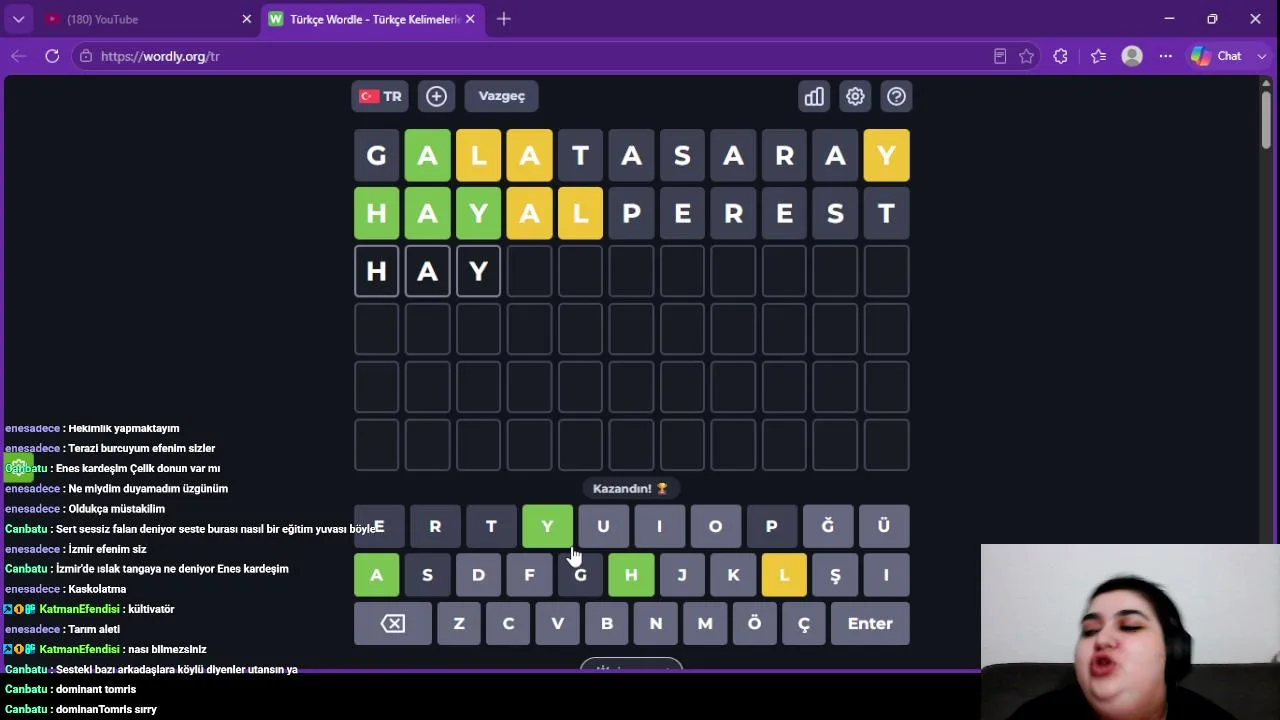1280x720 pixels.
Task: Tap the N key on game keyboard
Action: (656, 623)
